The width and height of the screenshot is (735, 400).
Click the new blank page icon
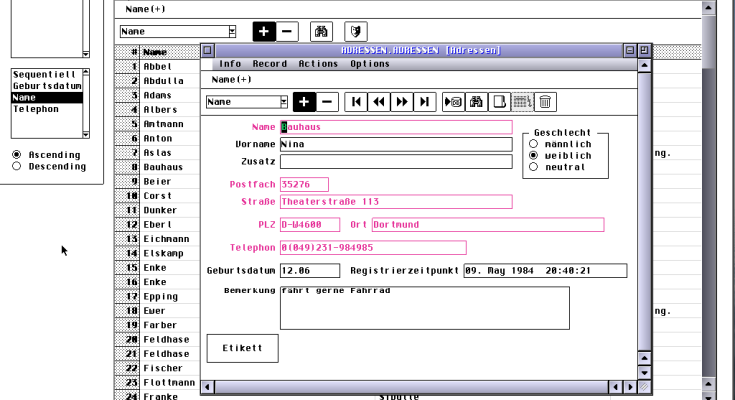[x=499, y=101]
